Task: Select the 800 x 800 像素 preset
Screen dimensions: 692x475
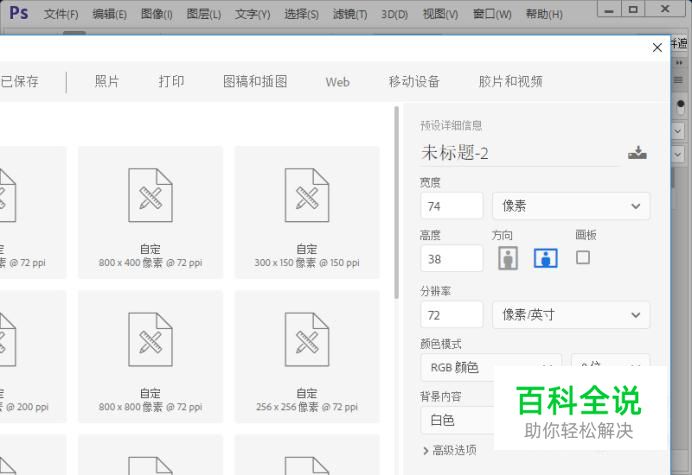Action: click(x=150, y=357)
